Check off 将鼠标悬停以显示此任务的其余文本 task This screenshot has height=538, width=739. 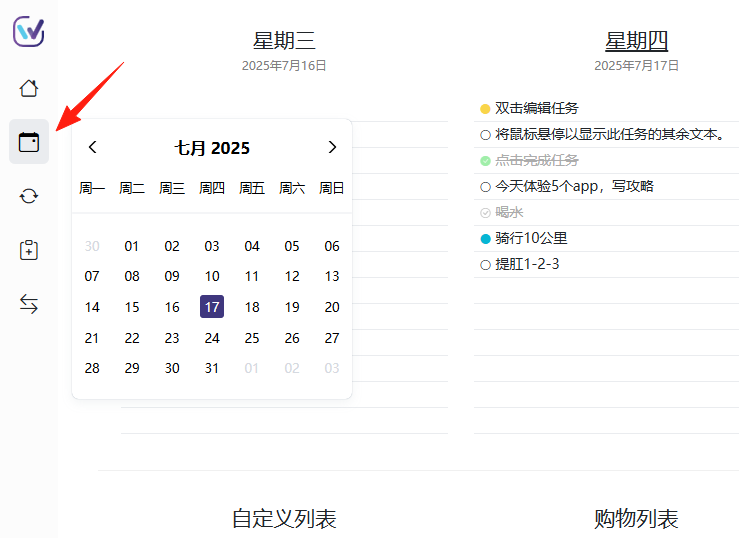coord(485,135)
